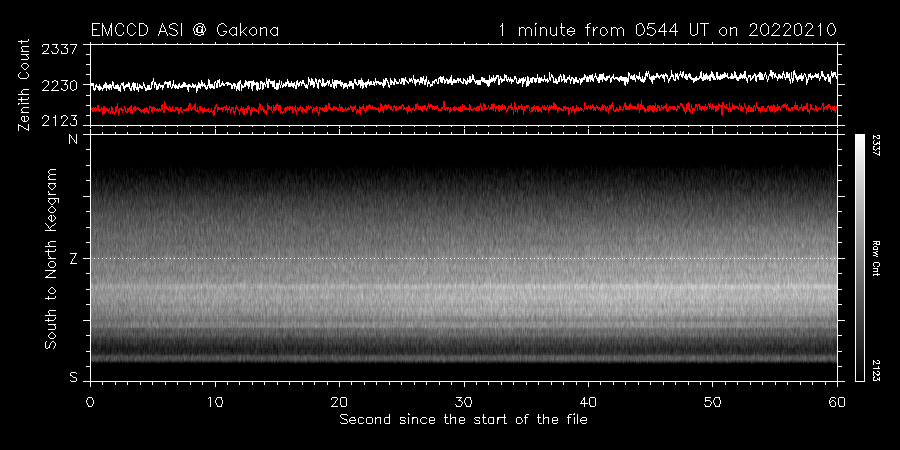
Task: Click the Zenith Count tick value 2230
Action: point(60,85)
